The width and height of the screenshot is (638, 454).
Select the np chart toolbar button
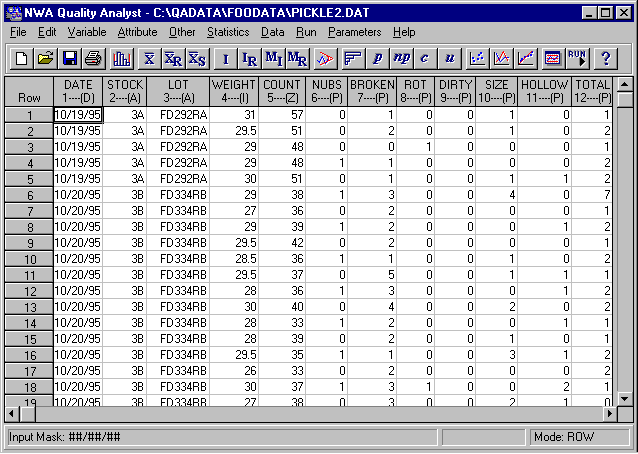[x=402, y=58]
